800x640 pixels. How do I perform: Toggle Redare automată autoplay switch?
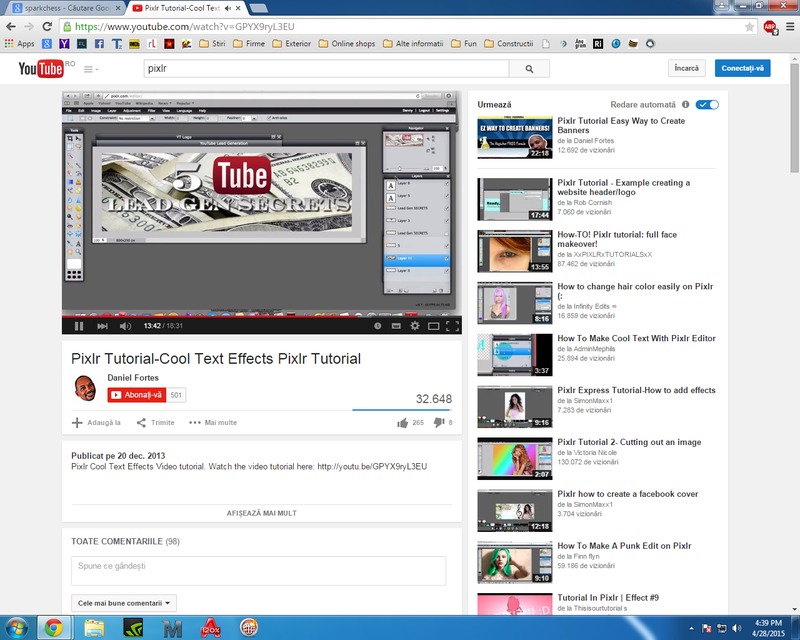tap(708, 105)
